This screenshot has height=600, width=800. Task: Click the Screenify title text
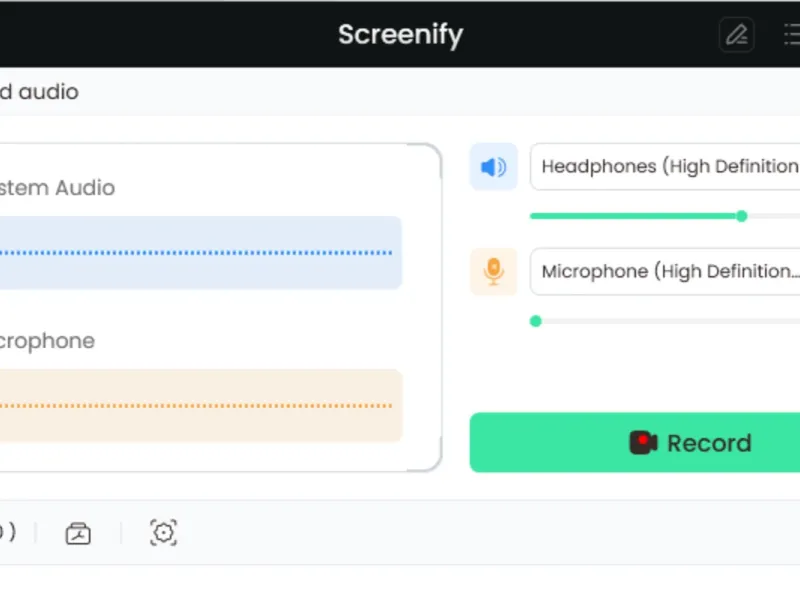pos(401,35)
